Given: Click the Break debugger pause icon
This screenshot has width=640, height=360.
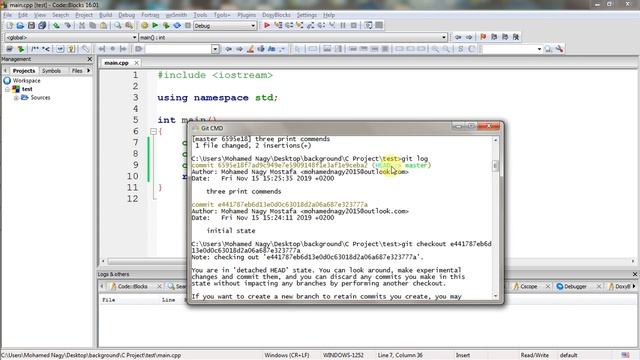Looking at the screenshot, I should tap(343, 25).
